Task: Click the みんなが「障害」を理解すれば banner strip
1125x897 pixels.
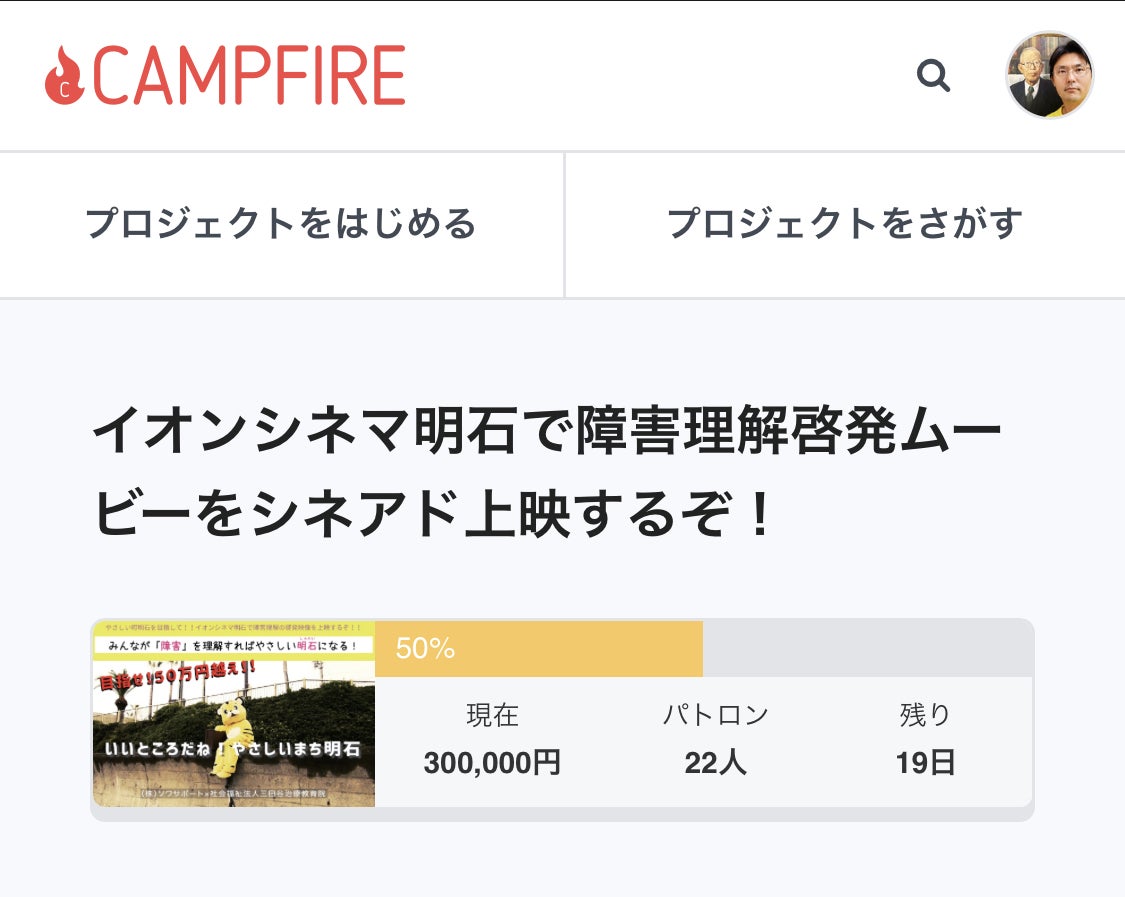Action: tap(234, 645)
